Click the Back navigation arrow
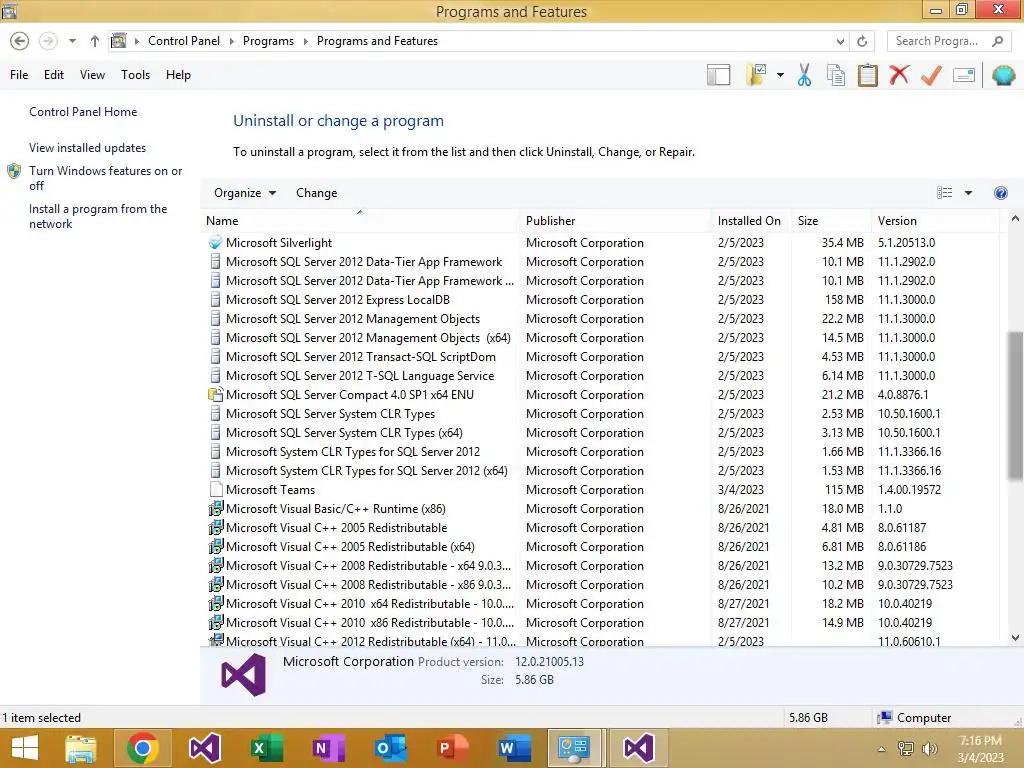Viewport: 1024px width, 768px height. point(20,41)
